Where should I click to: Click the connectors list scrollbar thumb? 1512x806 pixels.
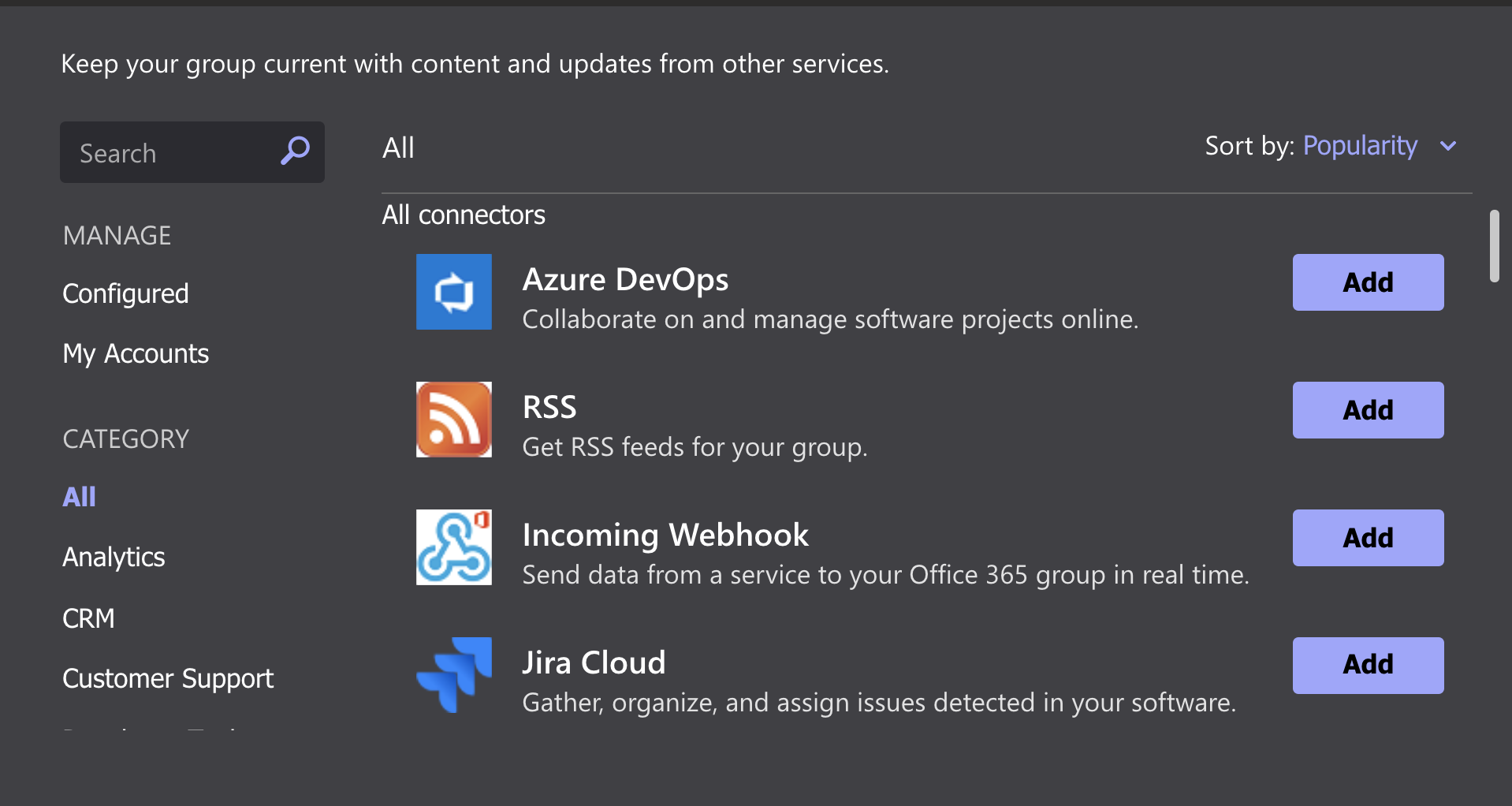(x=1494, y=246)
